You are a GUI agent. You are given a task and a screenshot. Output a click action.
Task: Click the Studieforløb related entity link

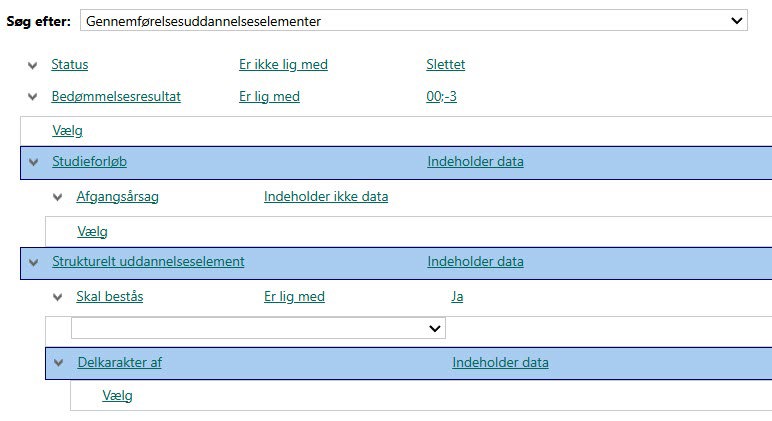click(x=89, y=162)
